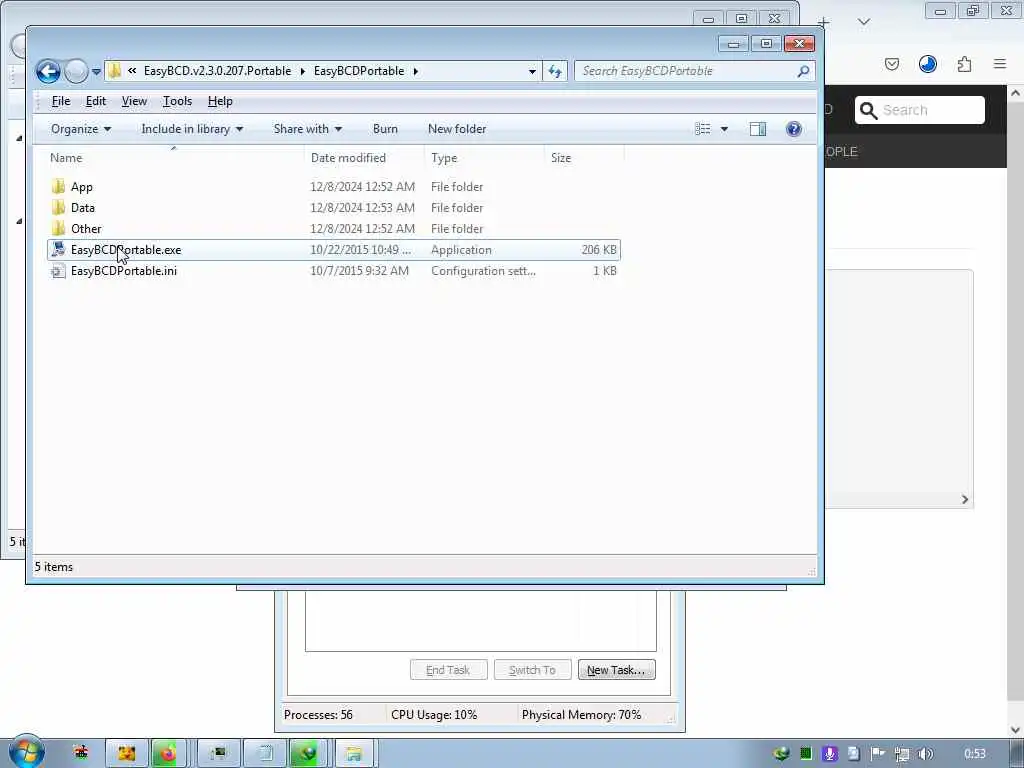1024x768 pixels.
Task: Show hidden path levels via double-chevron in address bar
Action: point(132,71)
